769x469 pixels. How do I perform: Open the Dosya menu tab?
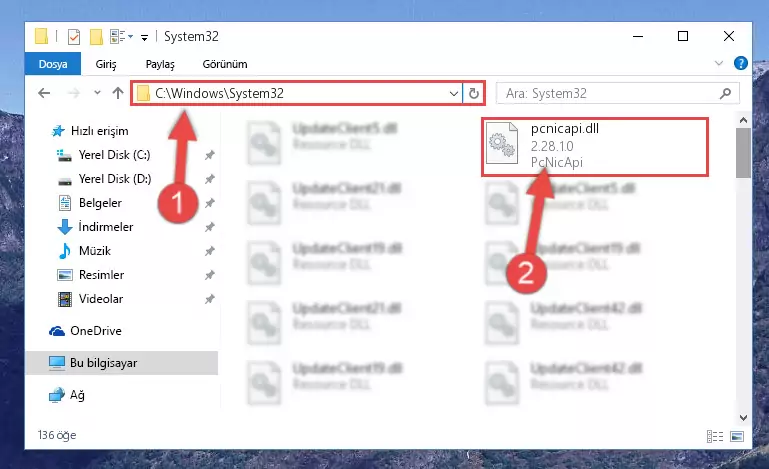(53, 64)
